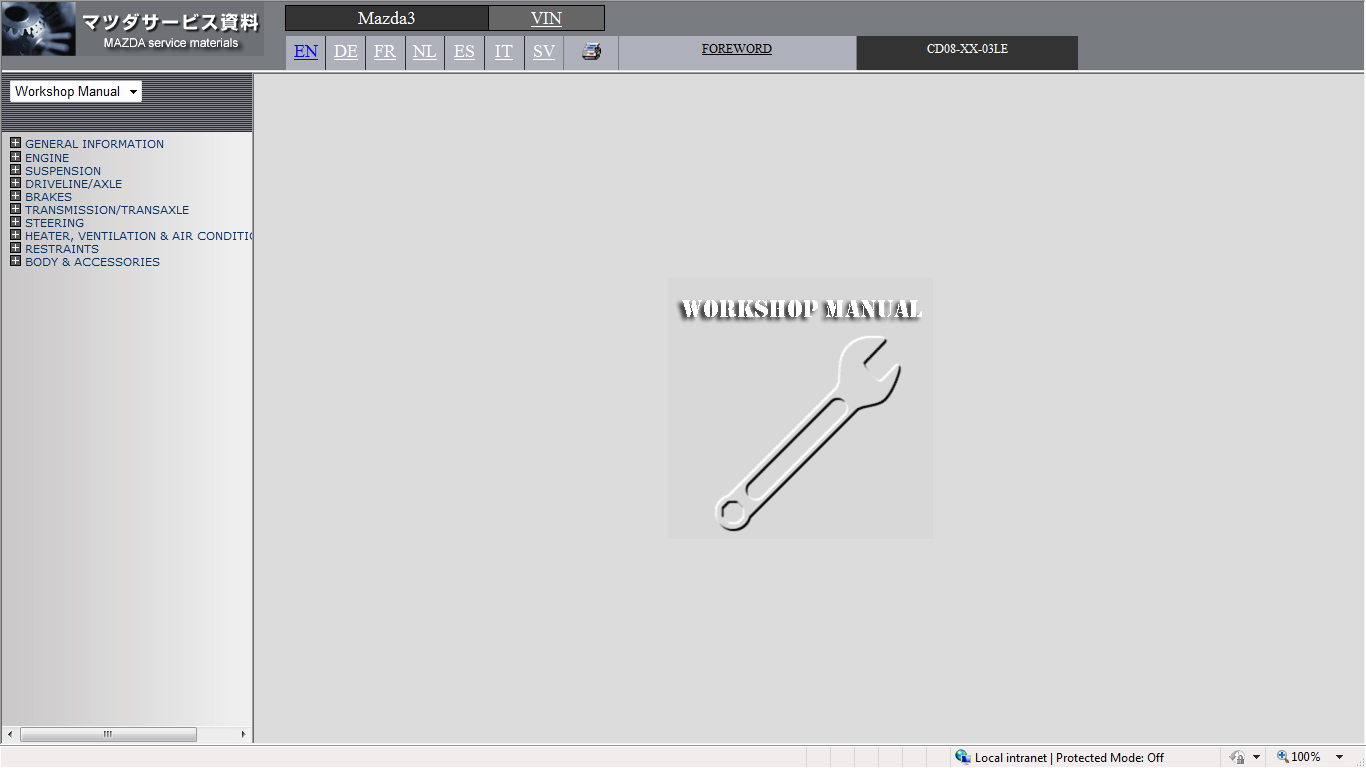Click the CD08-XX-03LE document code
1366x768 pixels.
967,49
